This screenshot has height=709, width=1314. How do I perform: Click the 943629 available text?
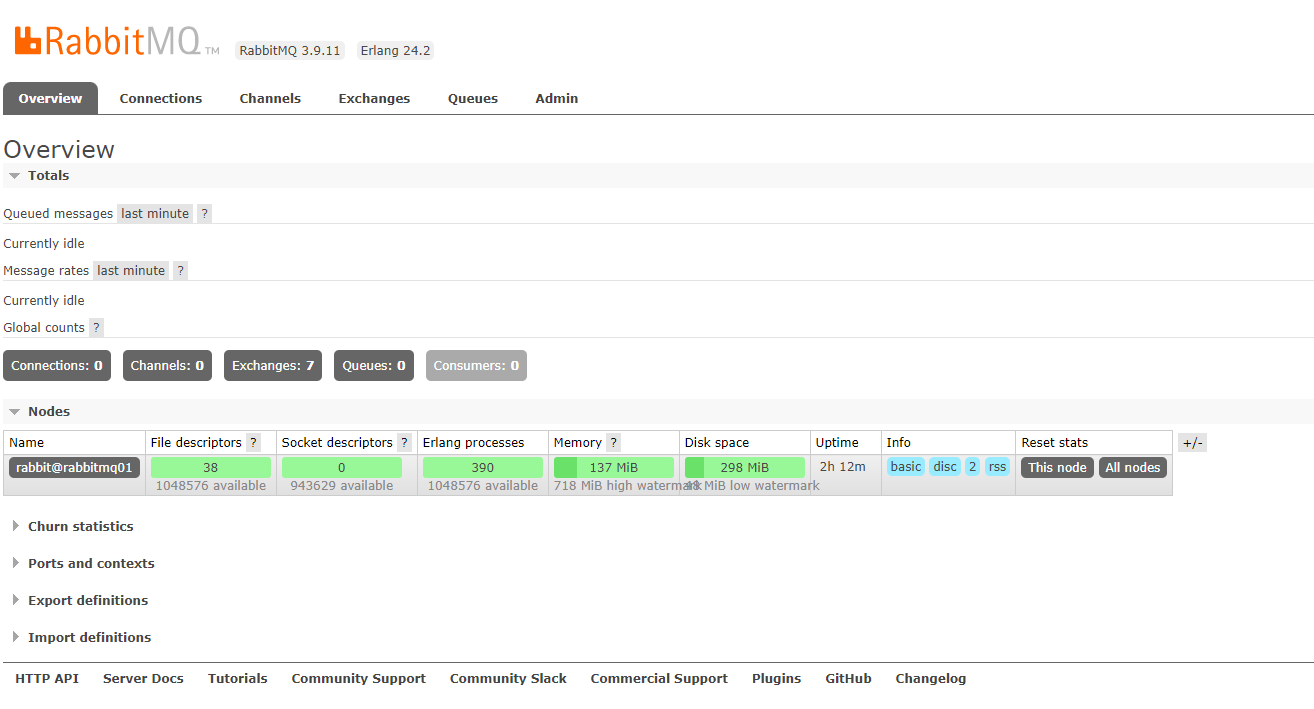pos(342,486)
